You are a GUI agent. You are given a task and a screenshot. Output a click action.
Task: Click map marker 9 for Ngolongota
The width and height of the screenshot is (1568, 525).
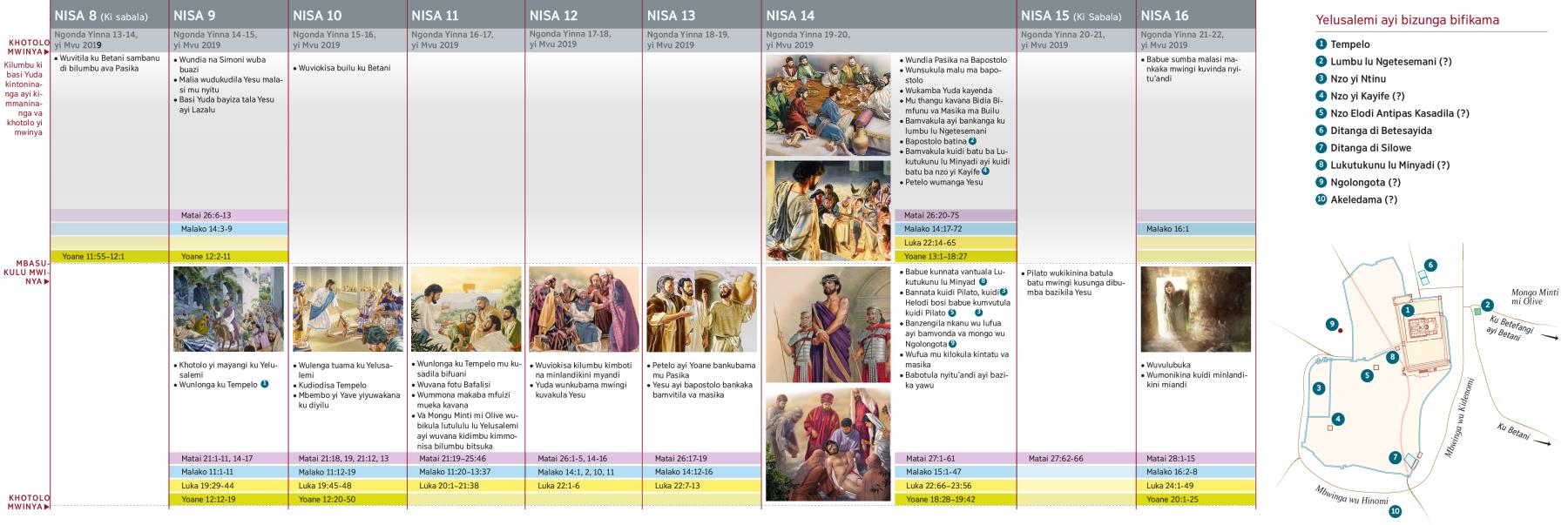point(1331,324)
